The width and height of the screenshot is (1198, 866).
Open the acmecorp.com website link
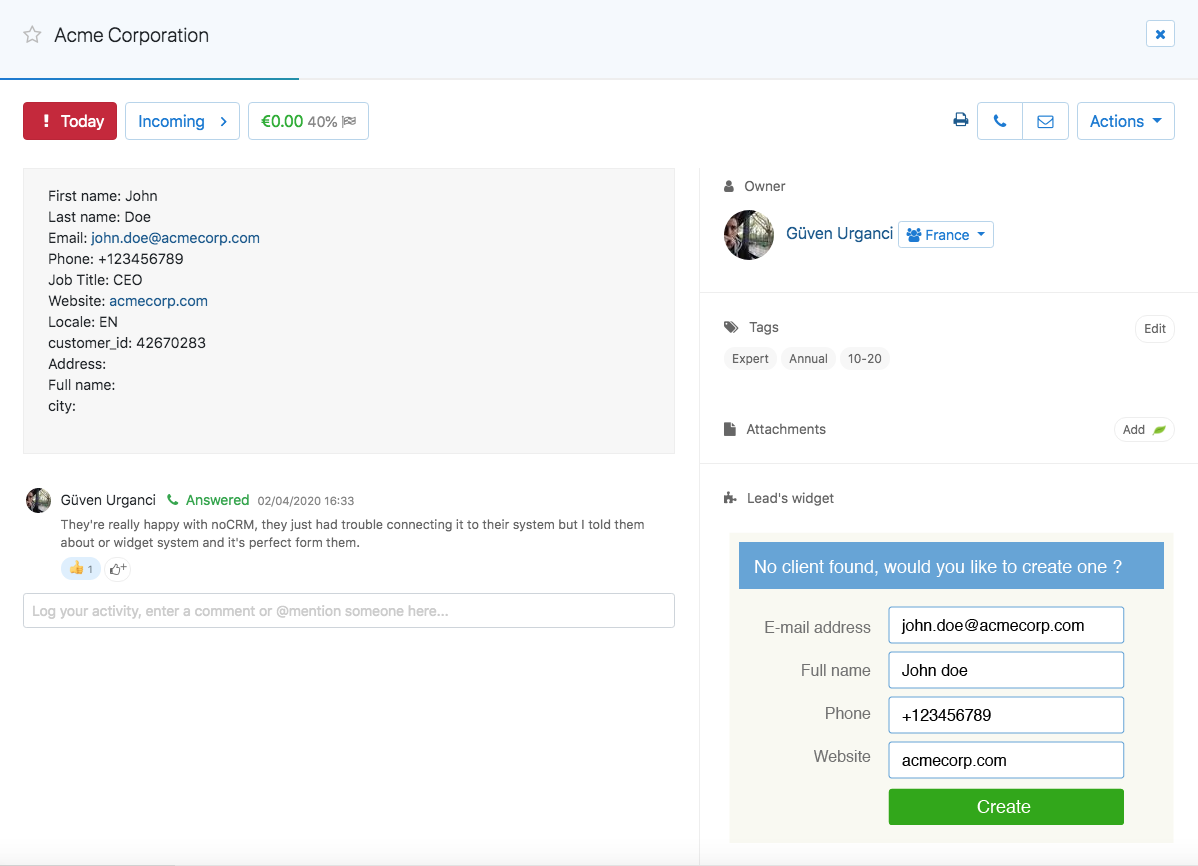[158, 301]
